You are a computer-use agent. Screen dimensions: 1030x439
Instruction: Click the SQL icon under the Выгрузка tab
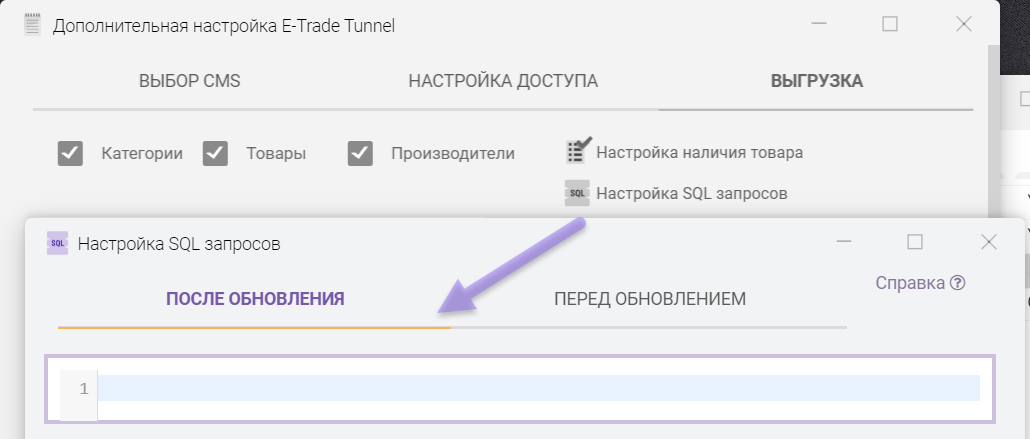coord(577,193)
